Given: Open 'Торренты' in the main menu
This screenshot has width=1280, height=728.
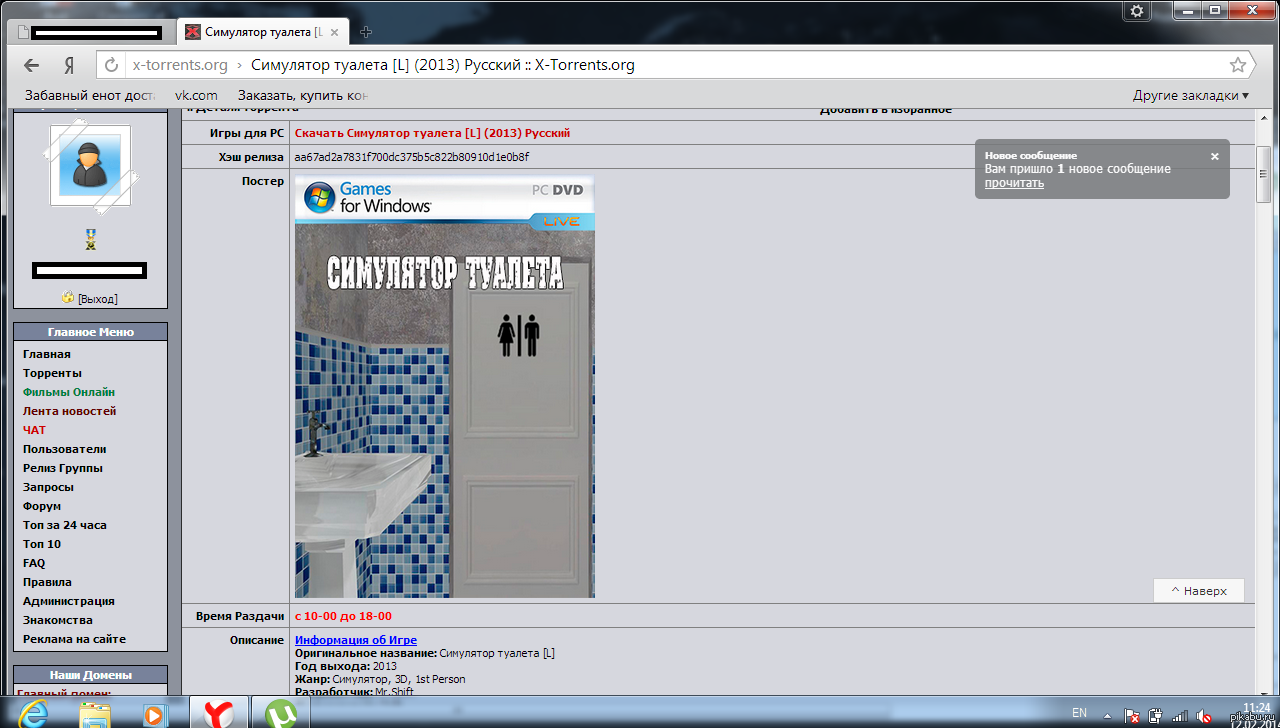Looking at the screenshot, I should 52,373.
